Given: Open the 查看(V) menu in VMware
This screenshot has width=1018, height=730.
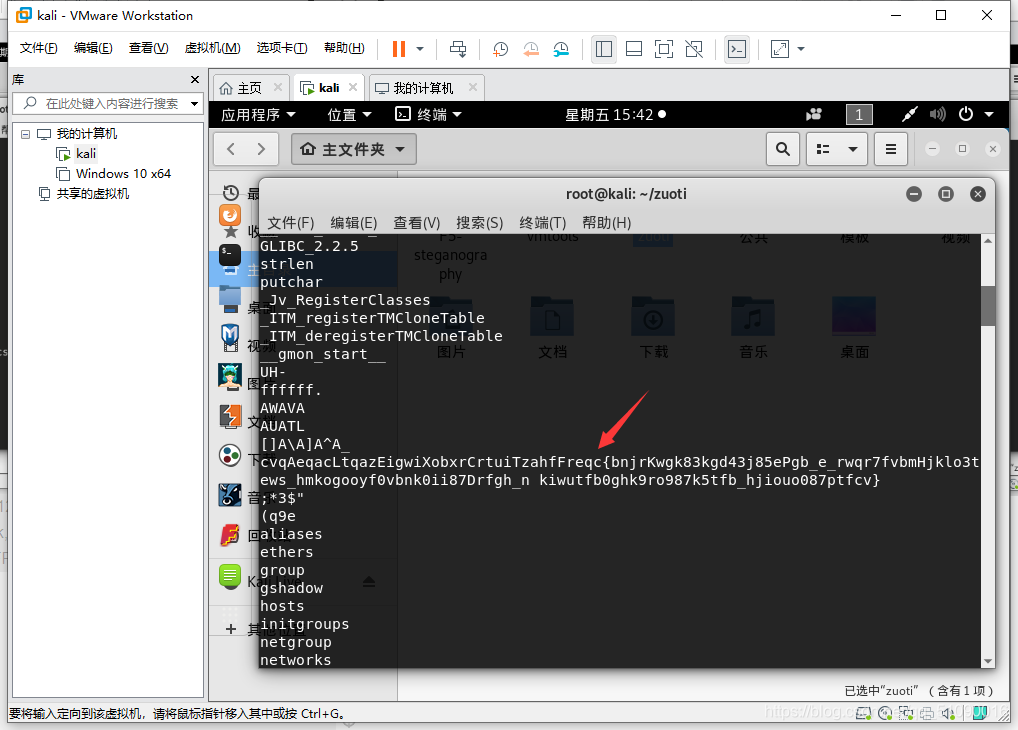Looking at the screenshot, I should click(x=148, y=48).
